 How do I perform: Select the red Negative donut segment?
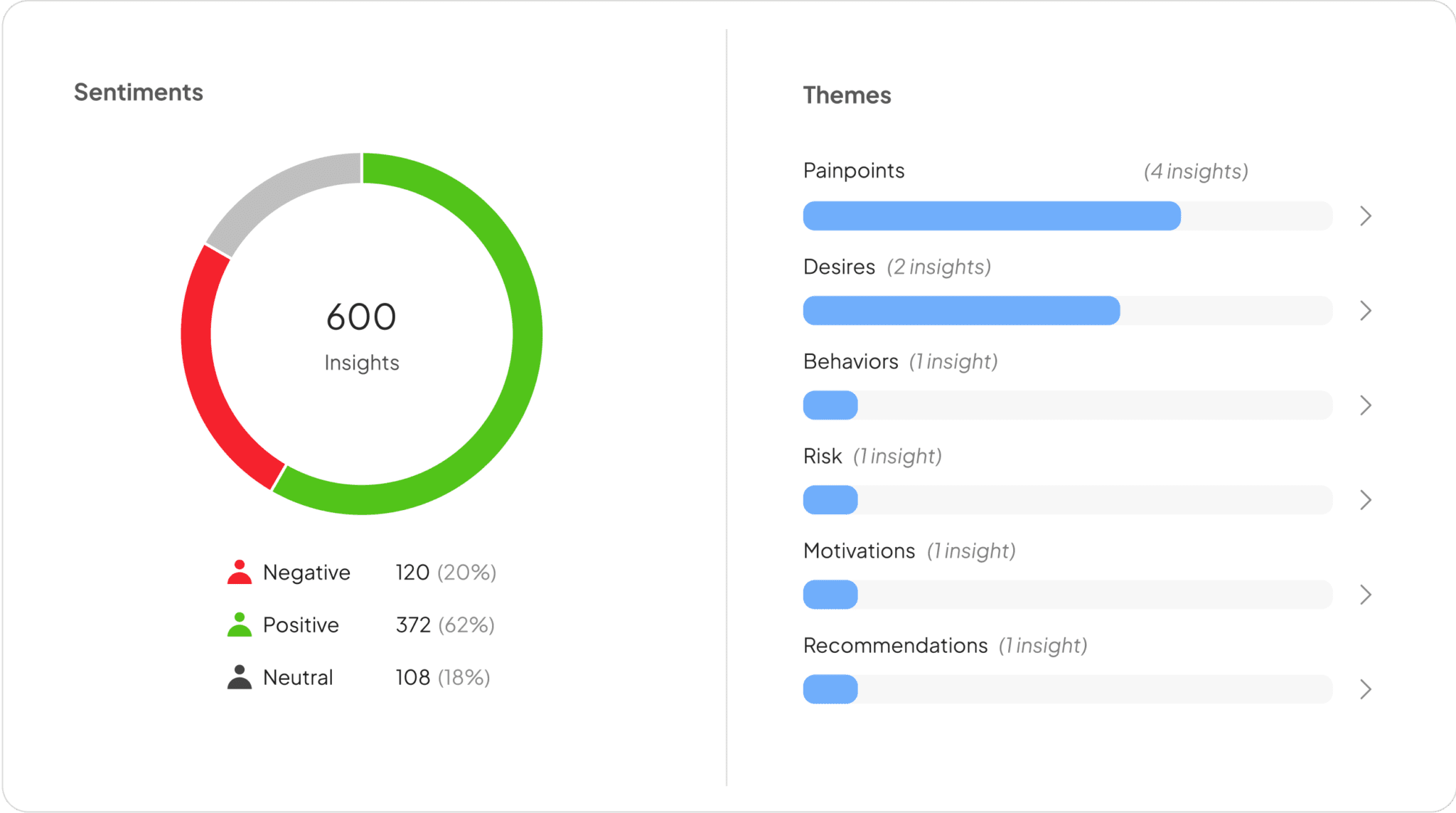(x=206, y=370)
